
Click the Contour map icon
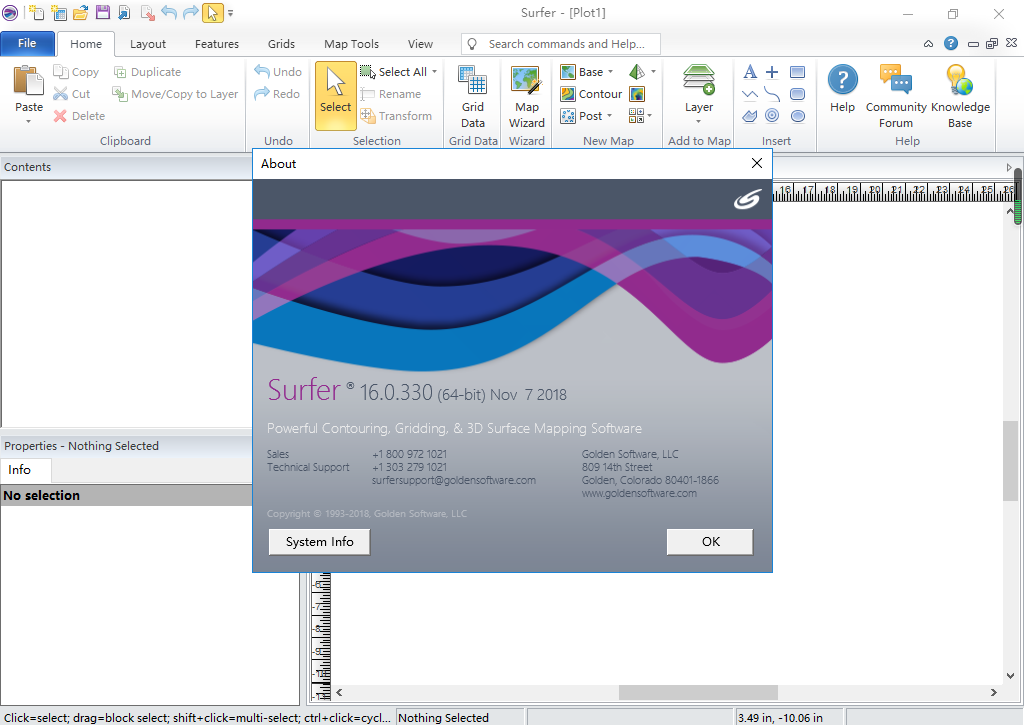568,94
